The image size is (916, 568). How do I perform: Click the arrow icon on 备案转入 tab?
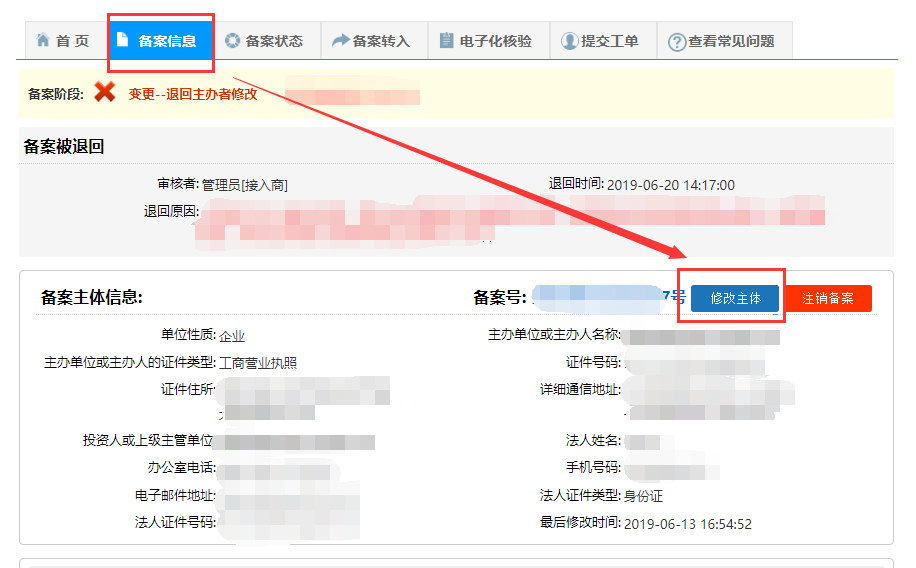341,40
